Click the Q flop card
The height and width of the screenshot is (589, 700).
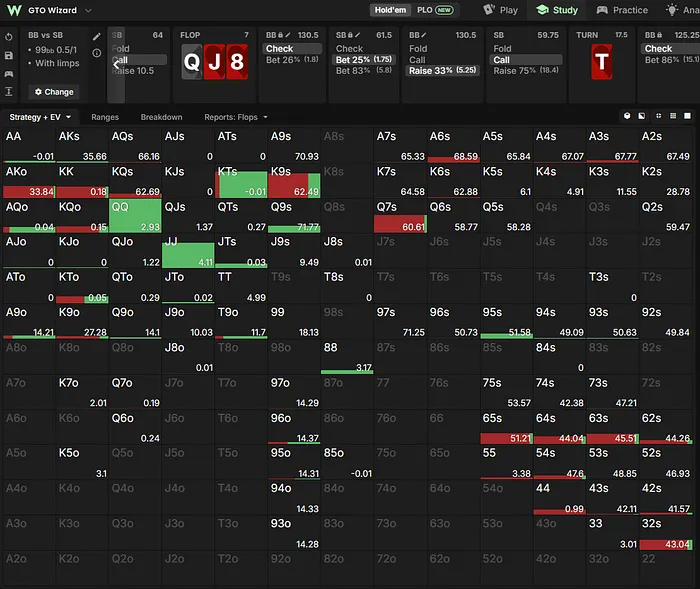click(192, 62)
